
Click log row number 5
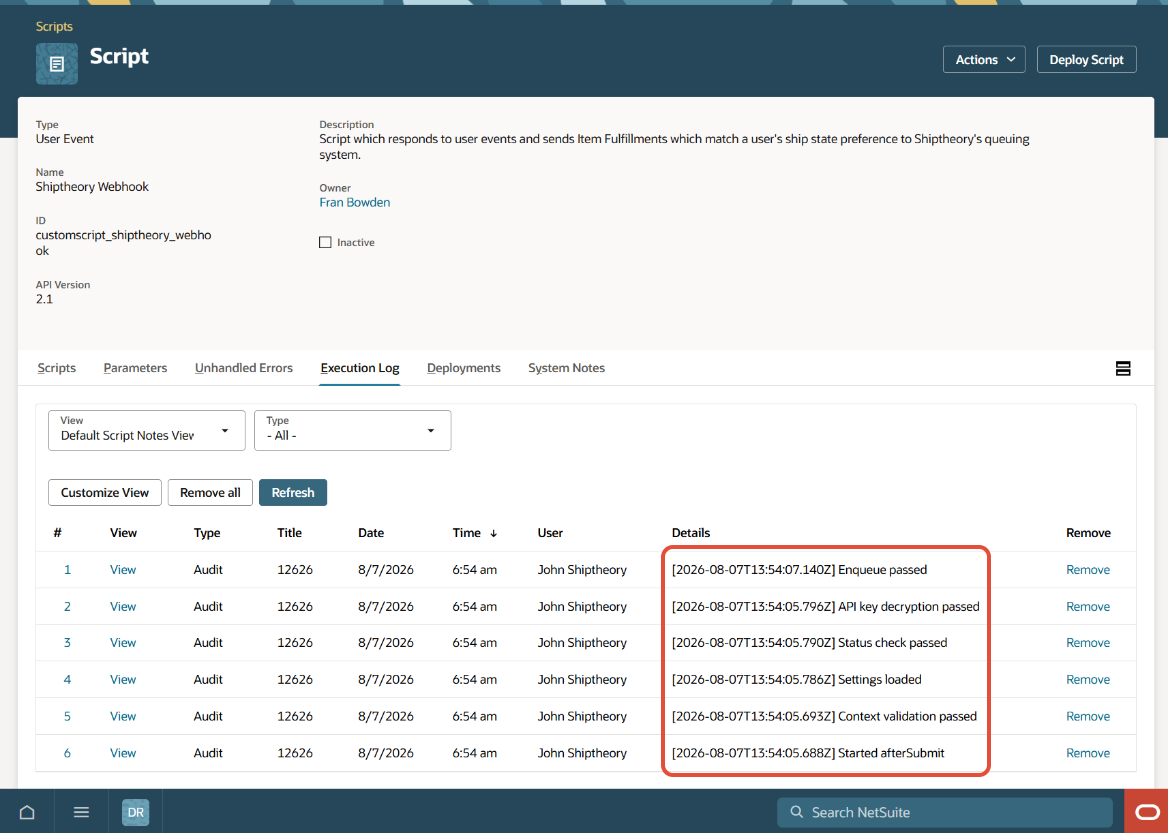tap(67, 716)
